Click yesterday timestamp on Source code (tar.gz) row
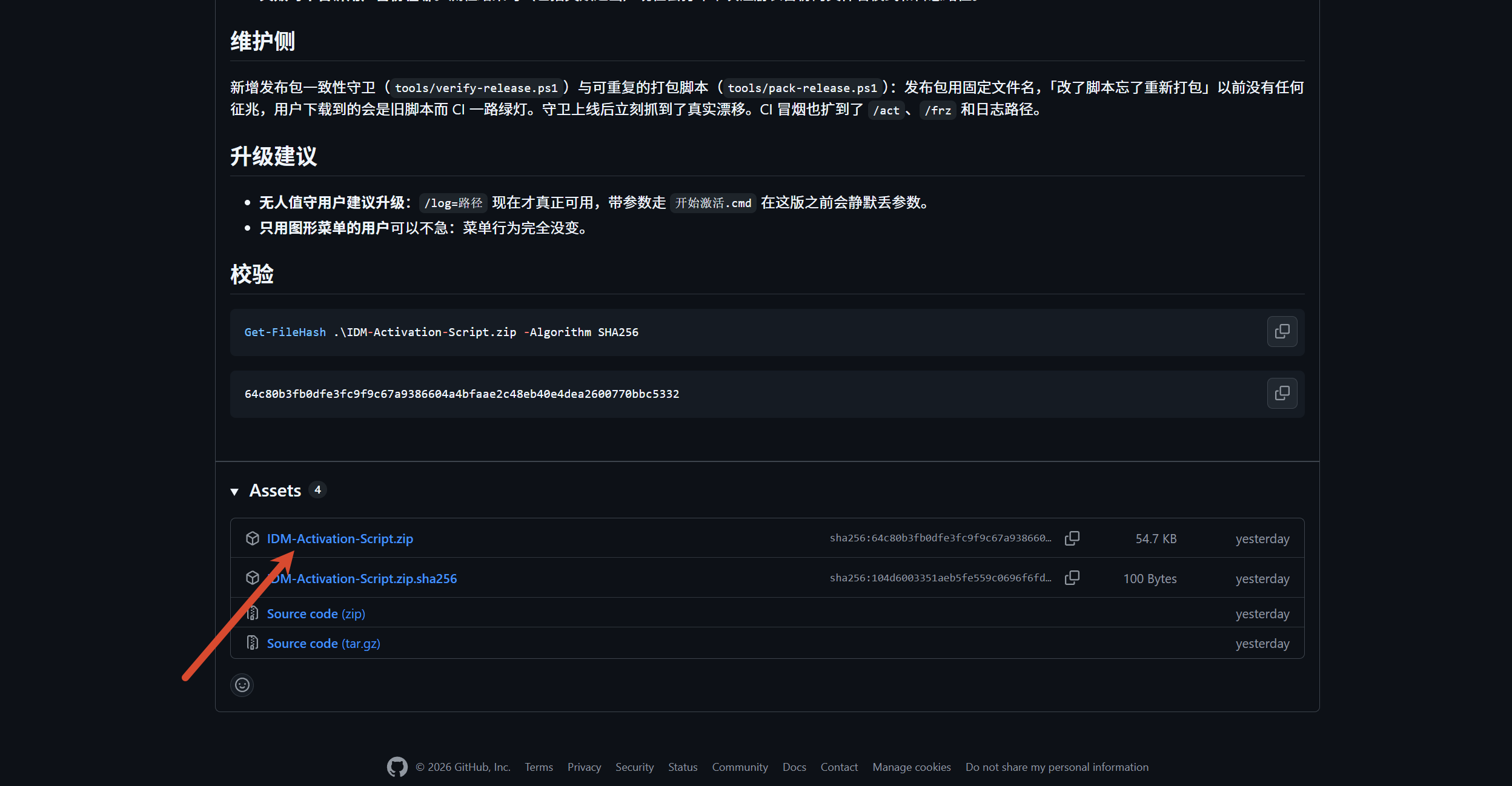1512x786 pixels. pos(1262,643)
